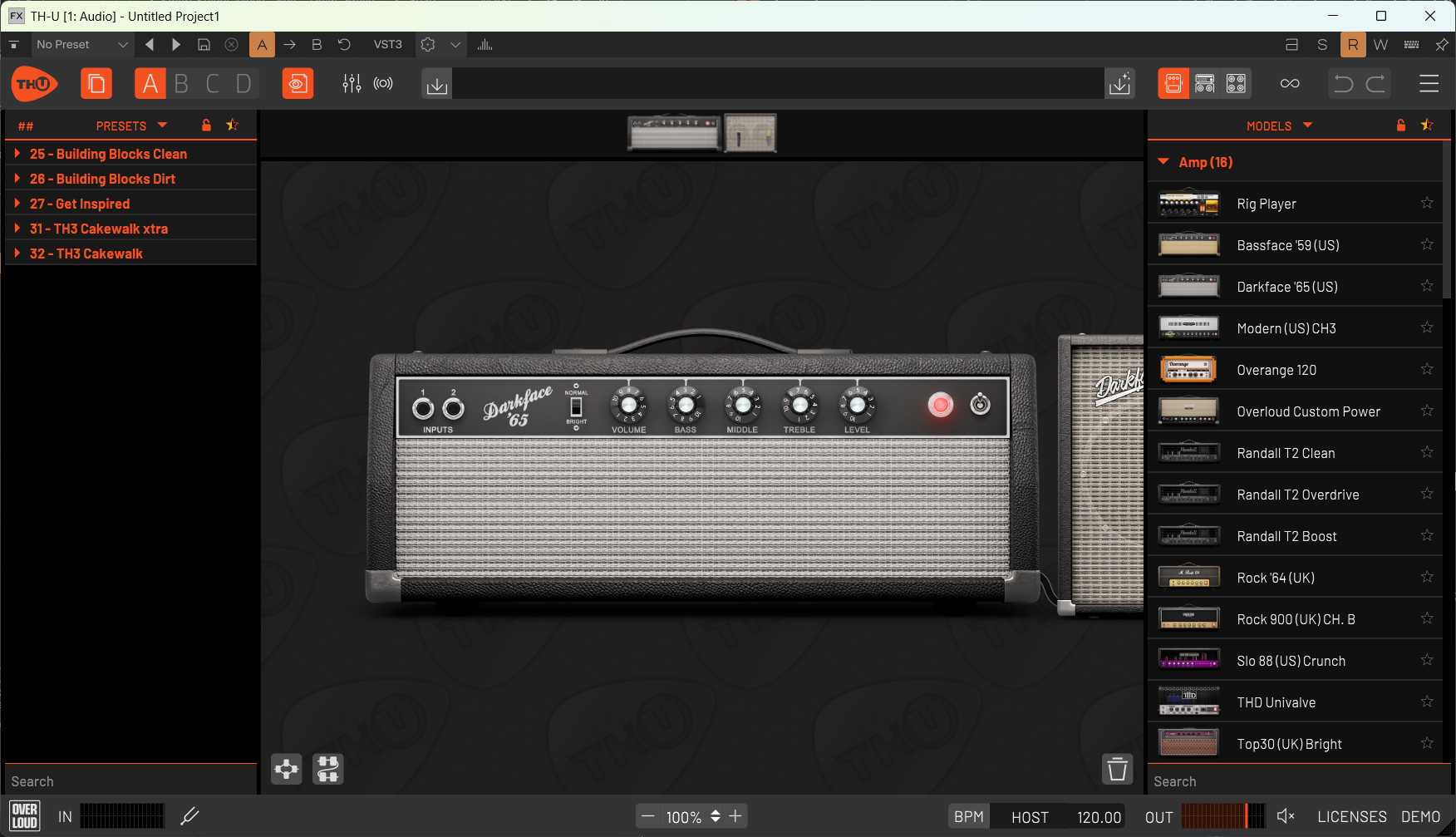Zoom in with the plus button
Image resolution: width=1456 pixels, height=837 pixels.
[735, 816]
